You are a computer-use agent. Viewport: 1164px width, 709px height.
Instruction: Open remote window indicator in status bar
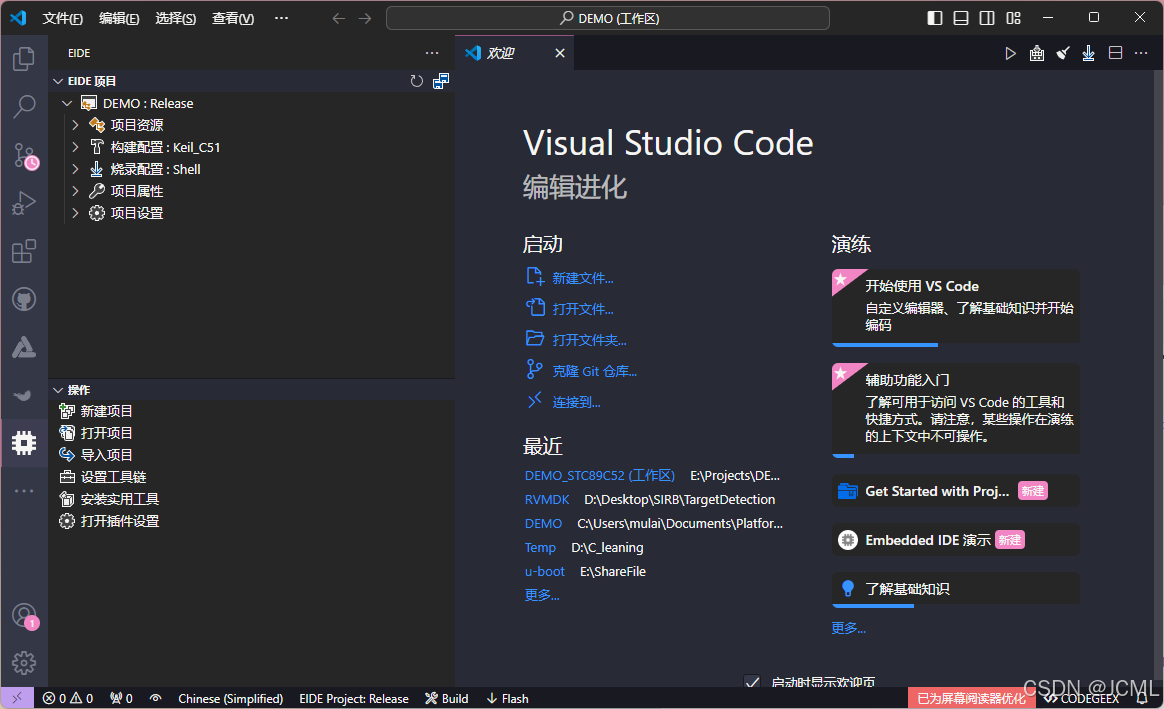(17, 698)
